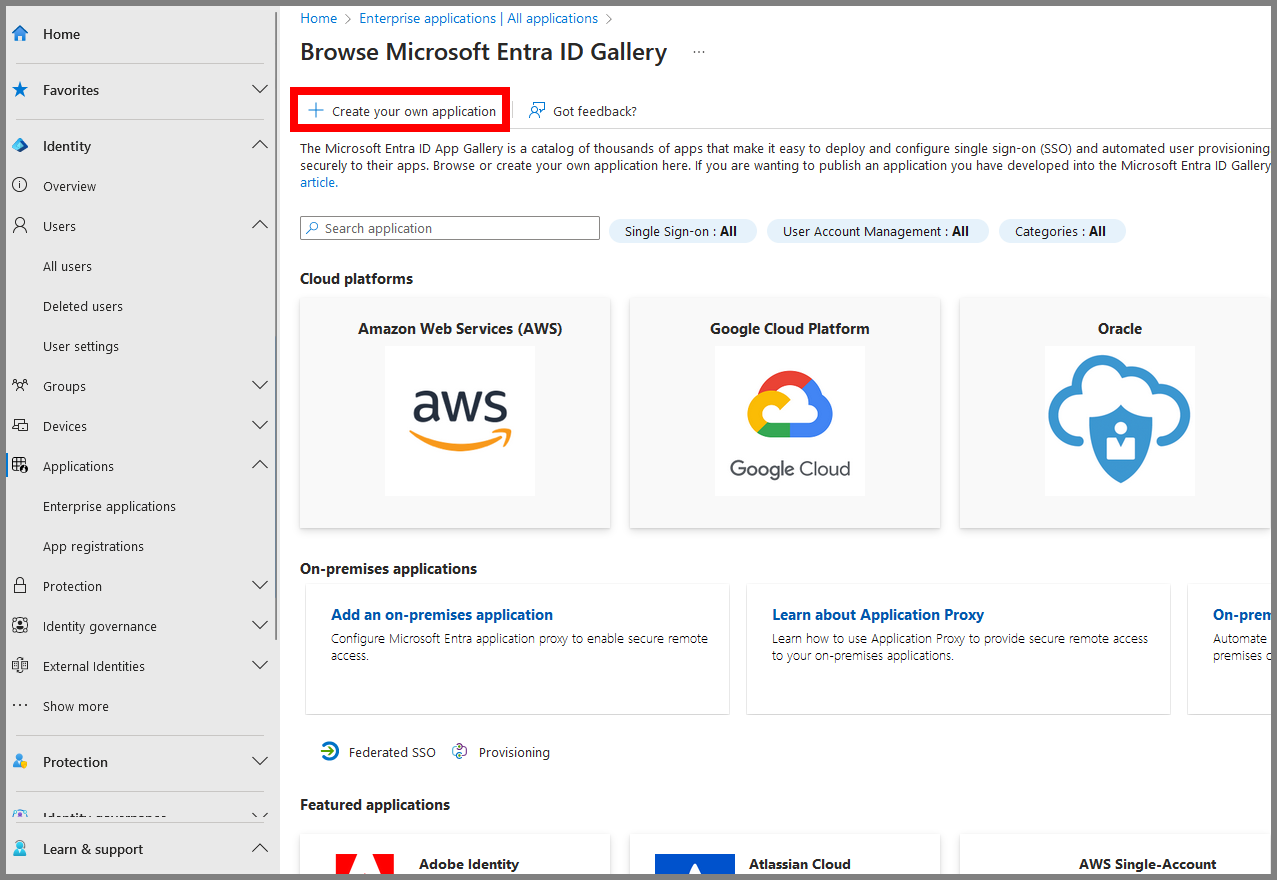This screenshot has height=880, width=1277.
Task: Open Deleted users in sidebar
Action: coord(83,306)
